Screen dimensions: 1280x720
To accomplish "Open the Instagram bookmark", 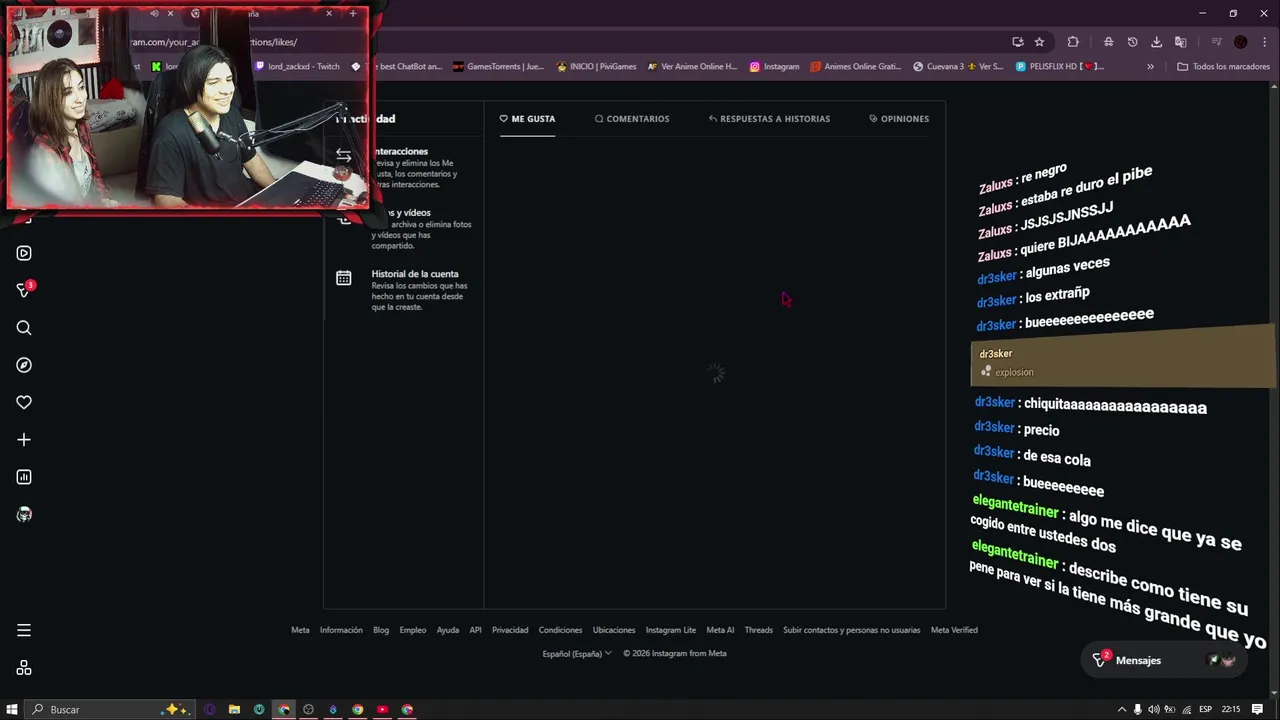I will (x=774, y=66).
